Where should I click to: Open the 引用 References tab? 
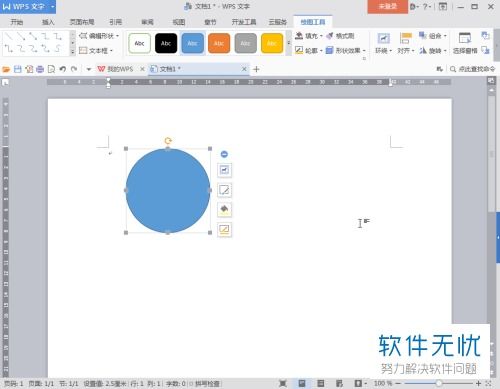[115, 22]
